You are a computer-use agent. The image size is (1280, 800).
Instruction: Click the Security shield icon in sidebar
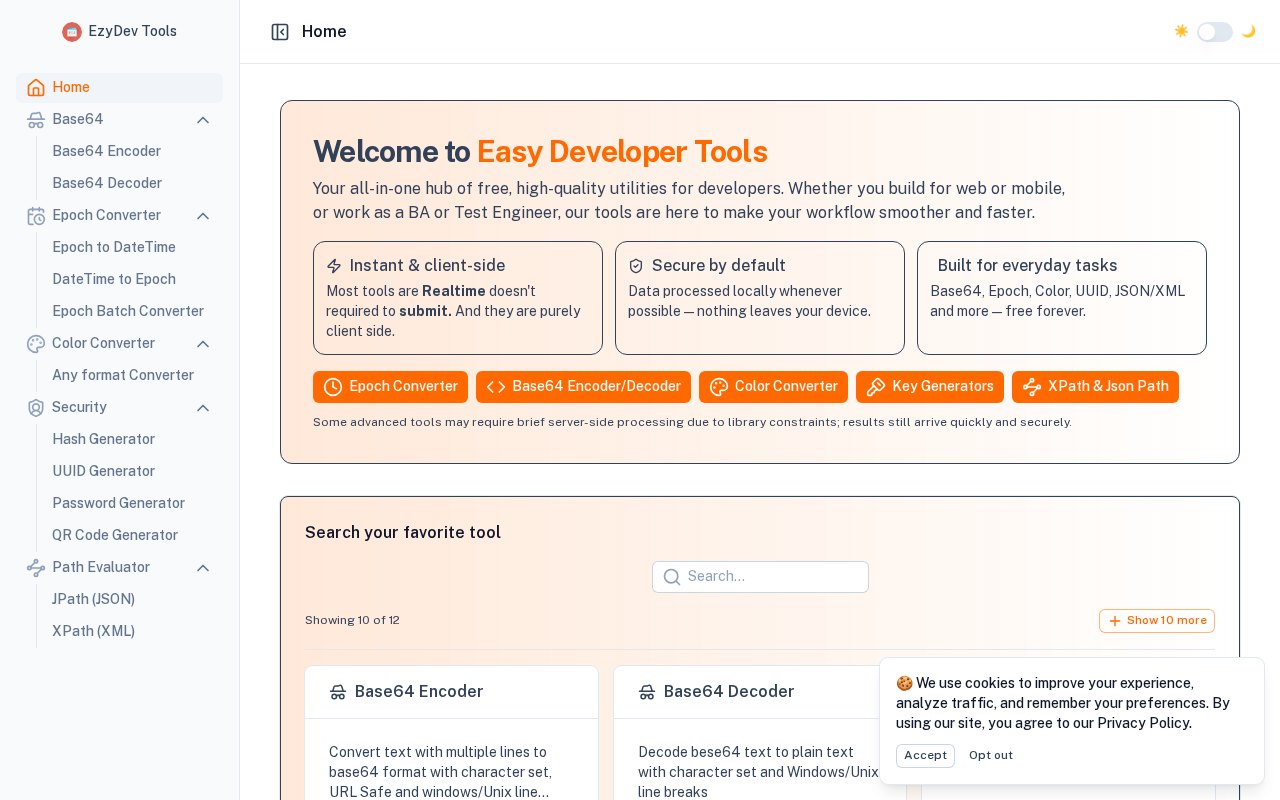point(36,408)
